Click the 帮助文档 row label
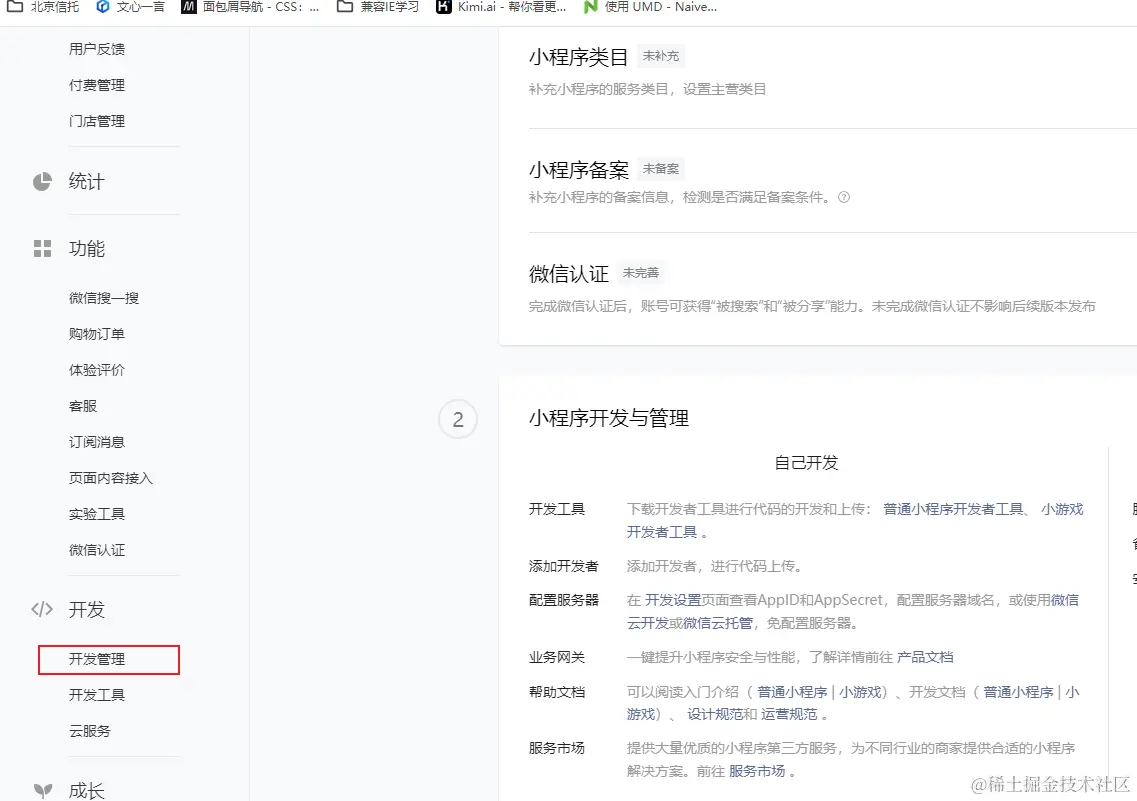This screenshot has height=801, width=1137. [x=556, y=692]
